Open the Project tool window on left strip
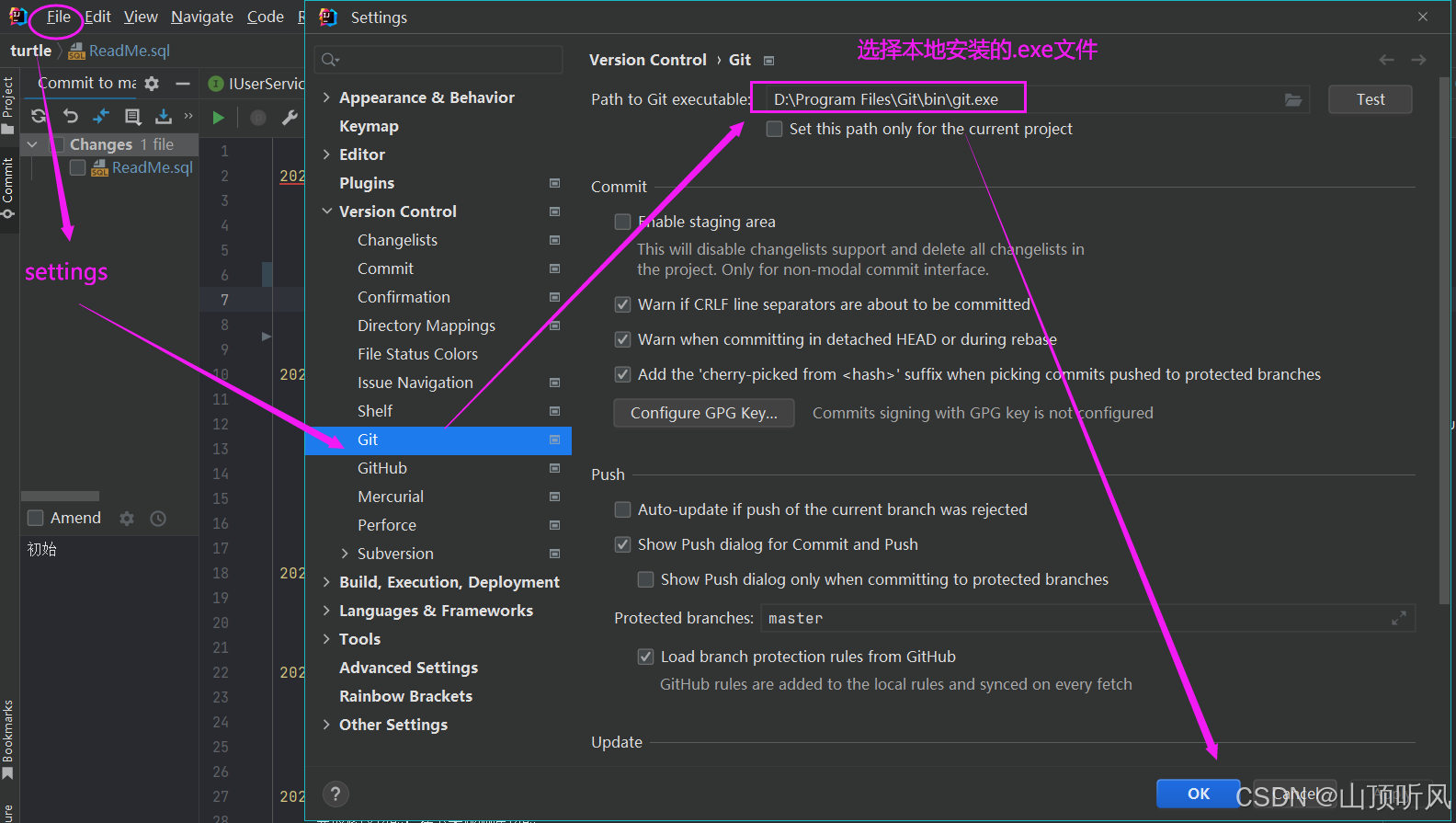Screen dimensions: 1456x823 pyautogui.click(x=8, y=104)
